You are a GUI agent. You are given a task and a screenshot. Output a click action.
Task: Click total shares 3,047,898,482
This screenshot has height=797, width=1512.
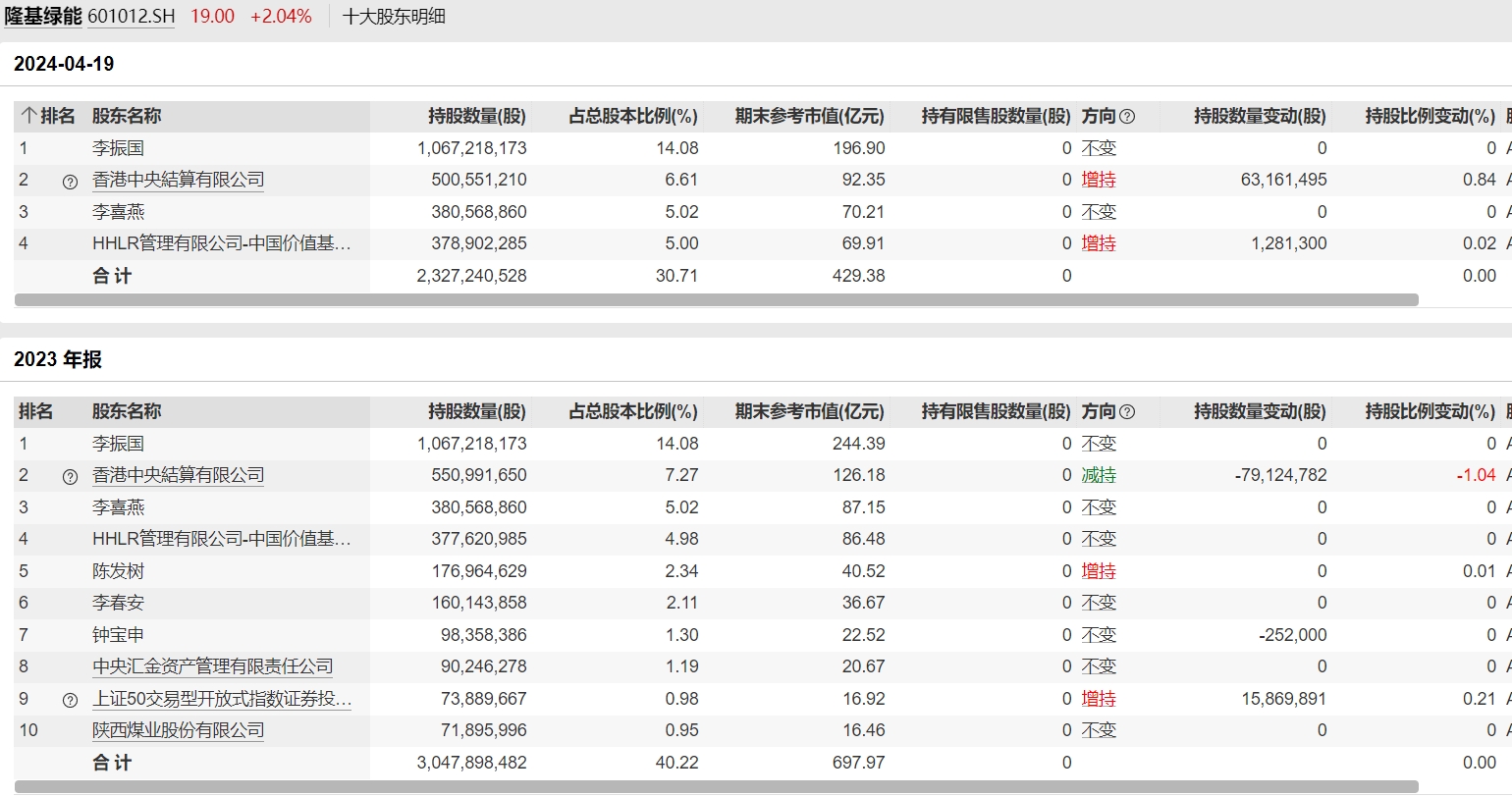(472, 763)
